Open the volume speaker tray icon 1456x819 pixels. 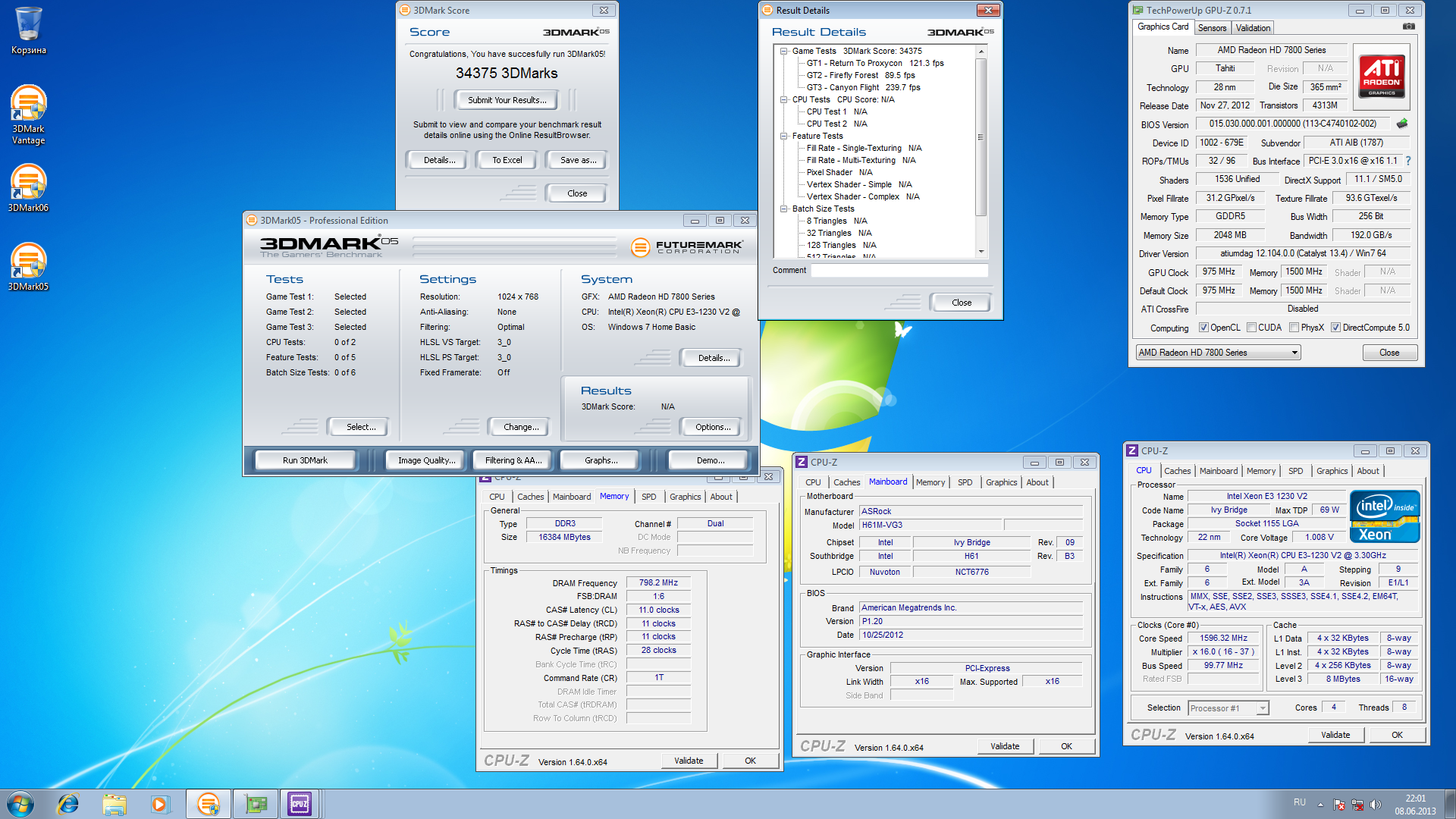[1376, 805]
